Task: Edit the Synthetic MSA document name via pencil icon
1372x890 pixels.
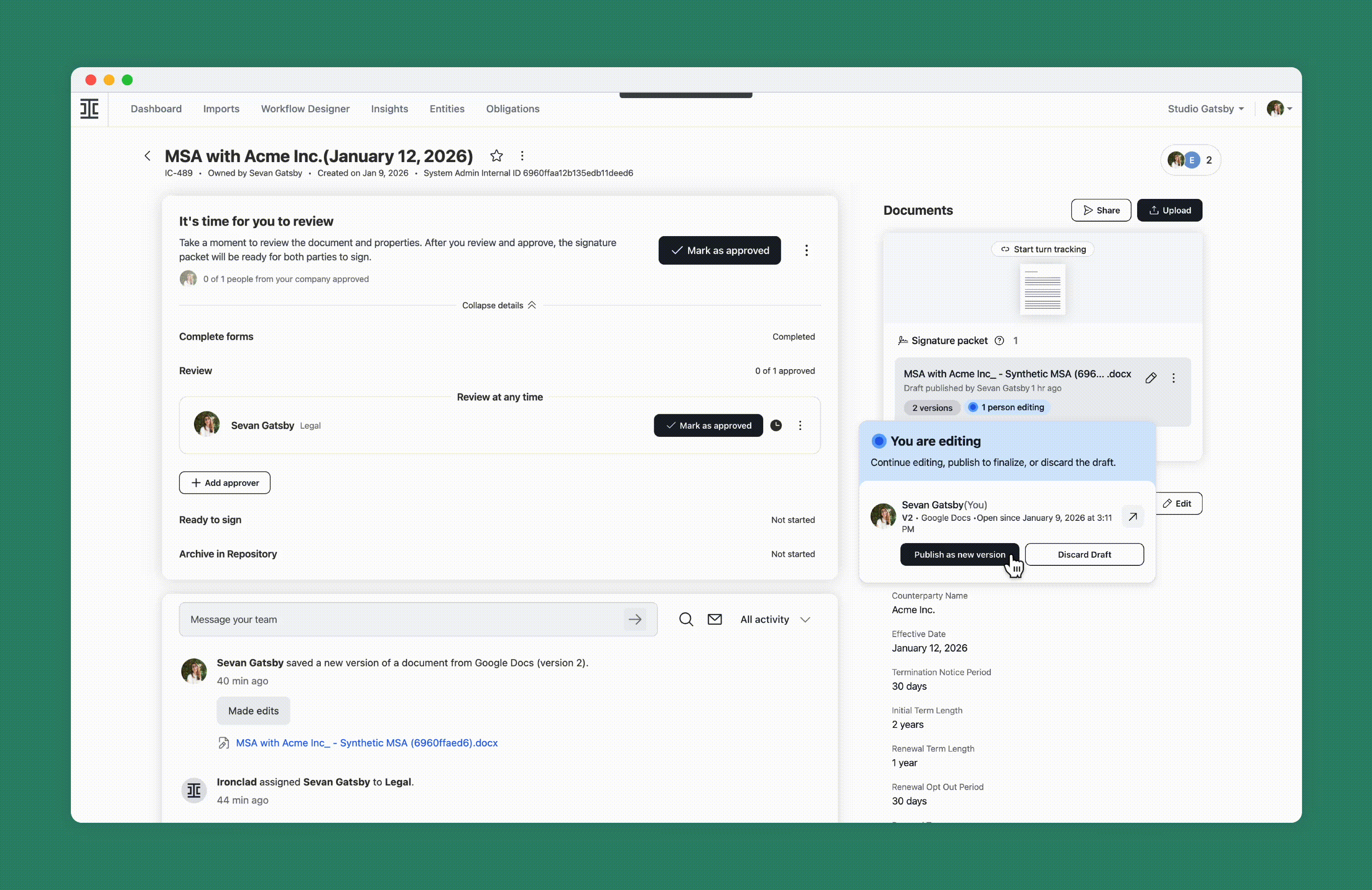Action: click(x=1151, y=378)
